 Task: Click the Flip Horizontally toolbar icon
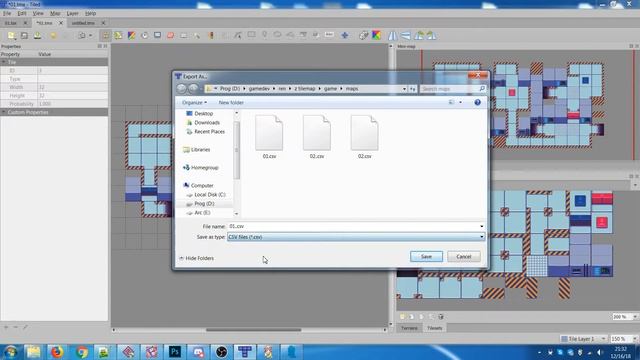(x=393, y=36)
